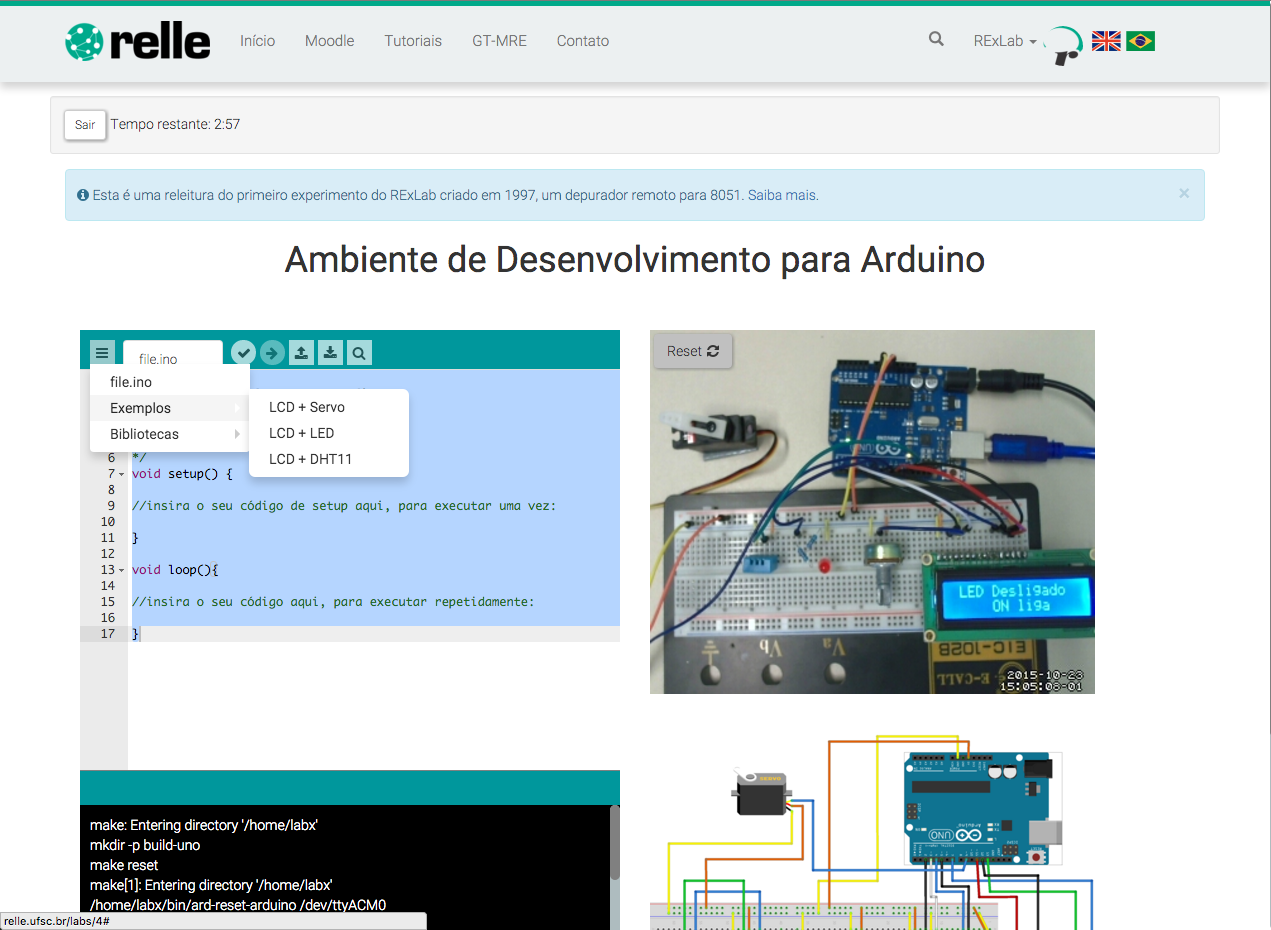Screen dimensions: 1271x930
Task: Select the file.ino editor tab
Action: (x=173, y=355)
